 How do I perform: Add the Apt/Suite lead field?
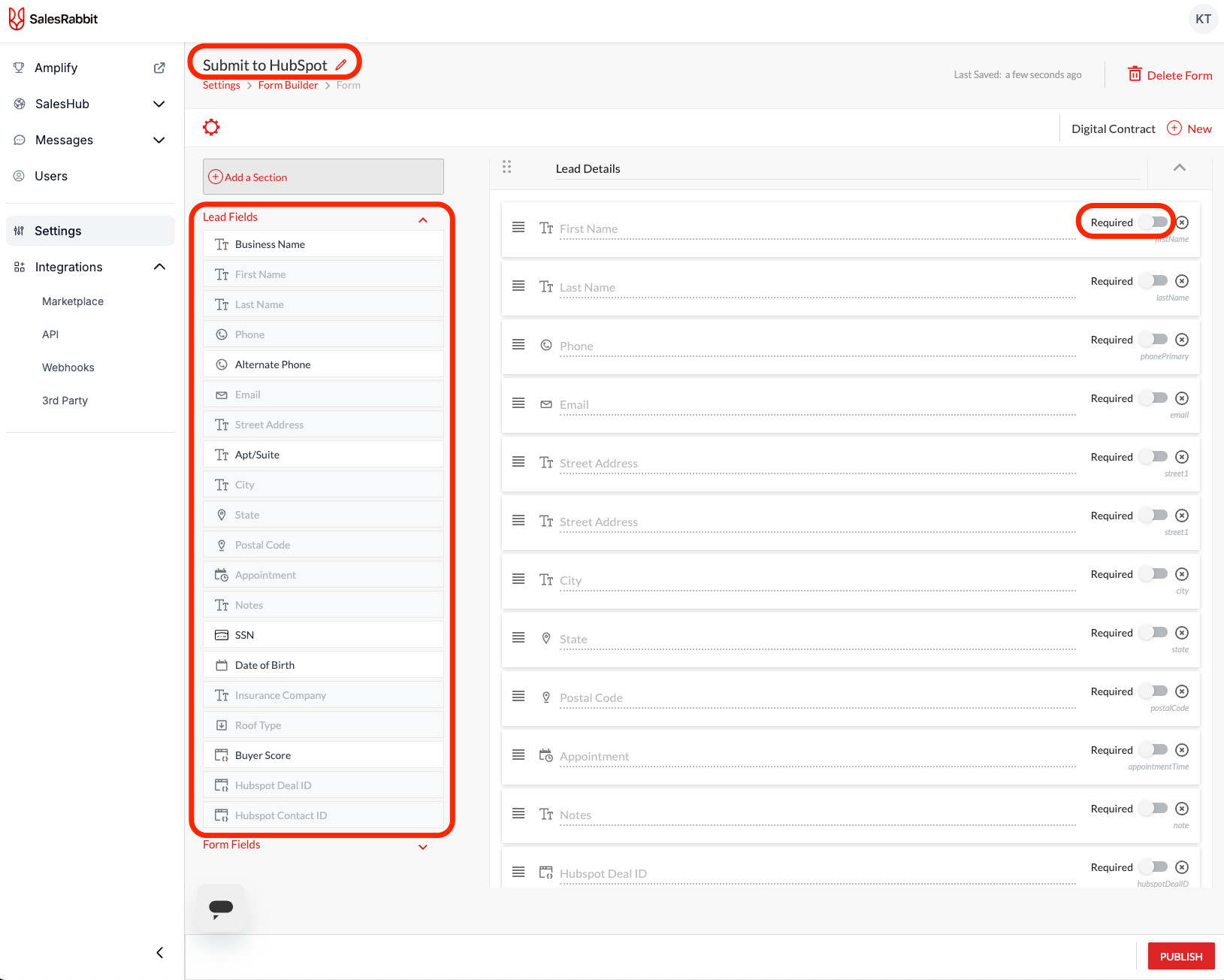323,455
